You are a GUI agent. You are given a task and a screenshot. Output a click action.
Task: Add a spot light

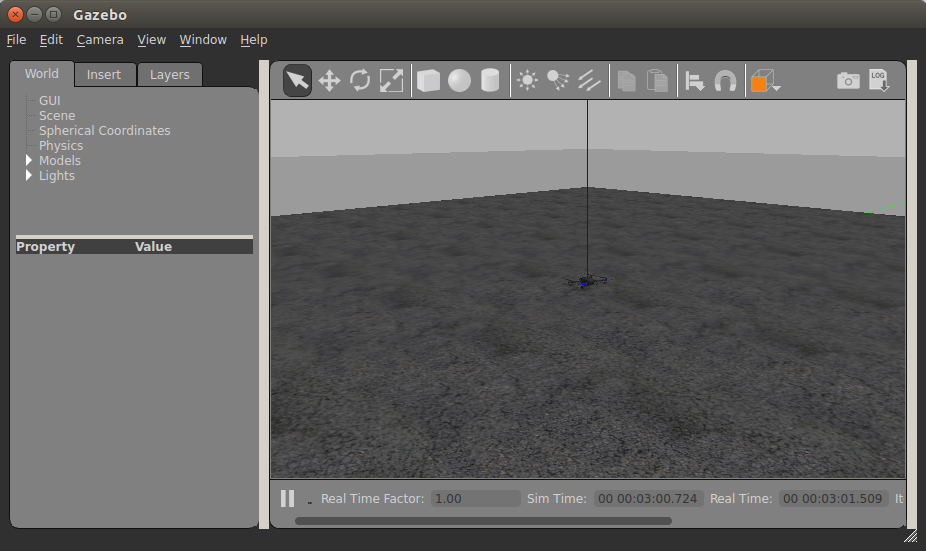tap(557, 80)
